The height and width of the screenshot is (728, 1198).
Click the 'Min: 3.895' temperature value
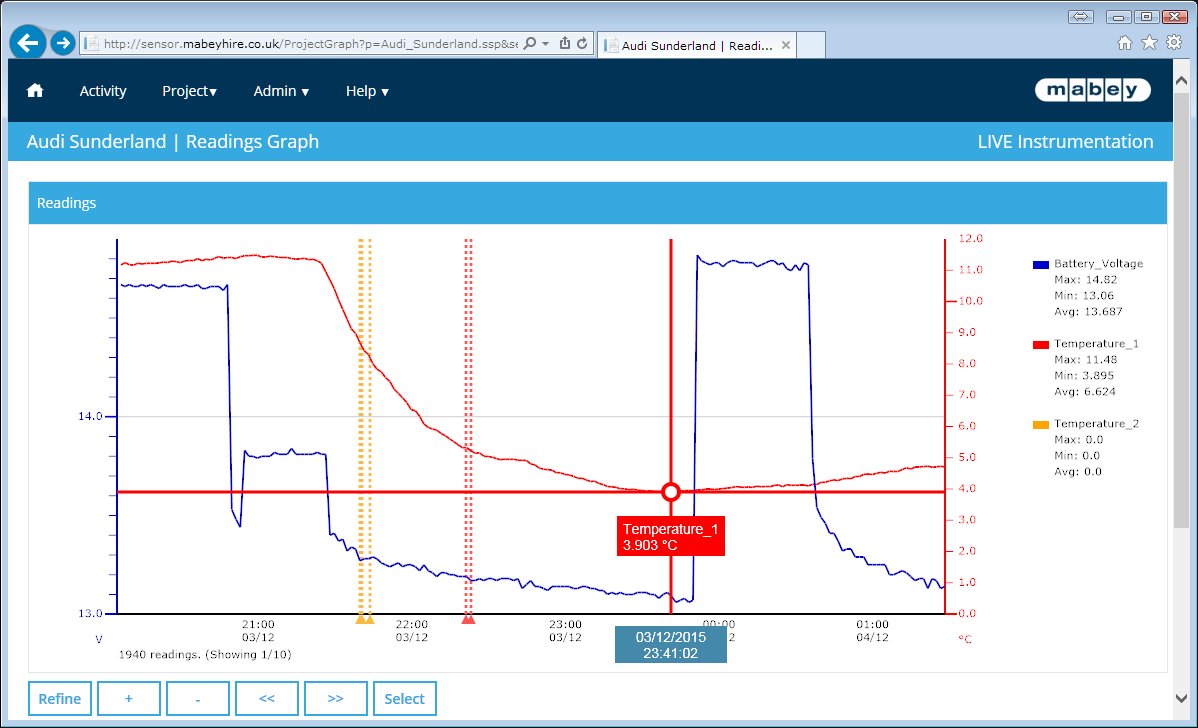click(1084, 376)
